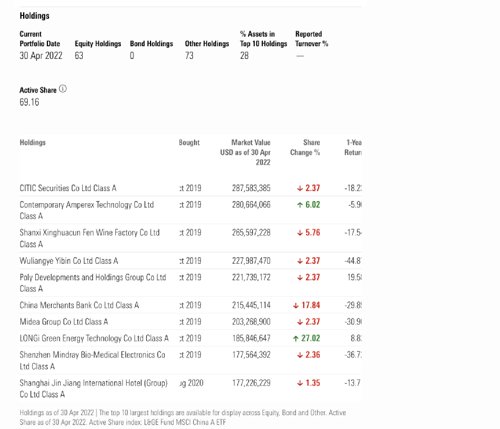
Task: Open China Merchants Bank Co Ltd
Action: pos(79,305)
